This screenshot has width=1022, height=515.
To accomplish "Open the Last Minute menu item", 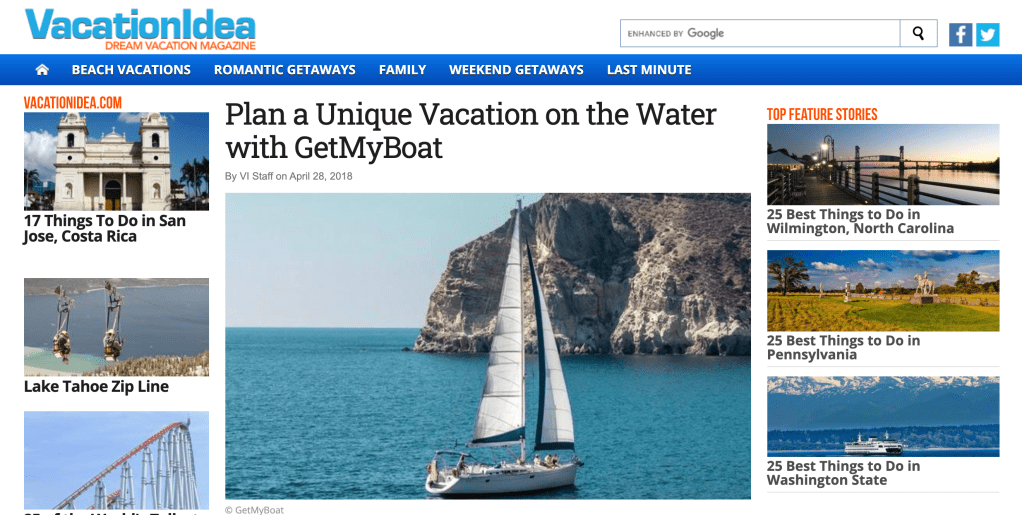I will click(x=649, y=70).
